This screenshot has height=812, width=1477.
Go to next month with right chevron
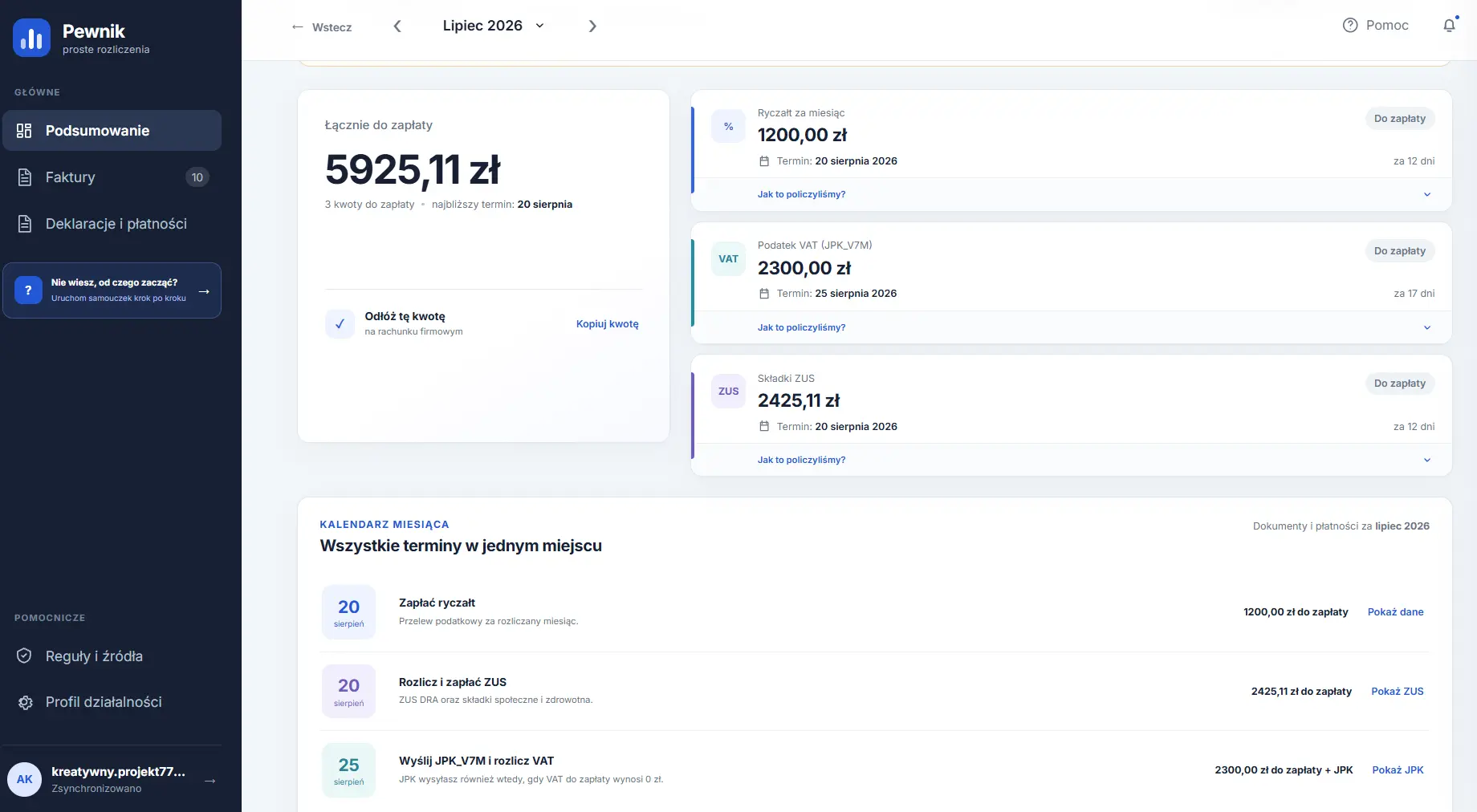[x=592, y=26]
